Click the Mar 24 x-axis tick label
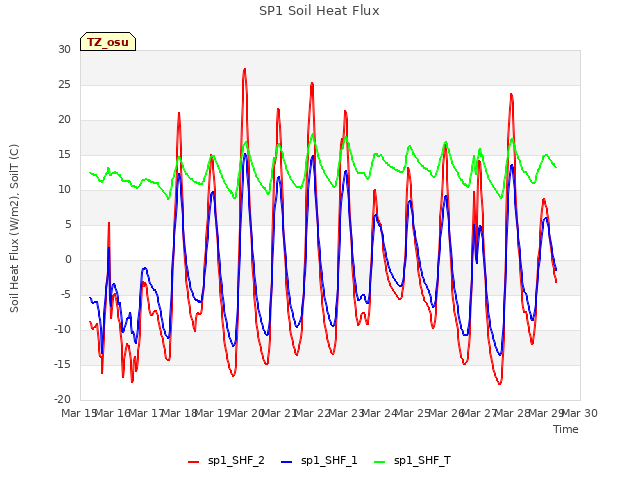The height and width of the screenshot is (480, 640). 380,413
